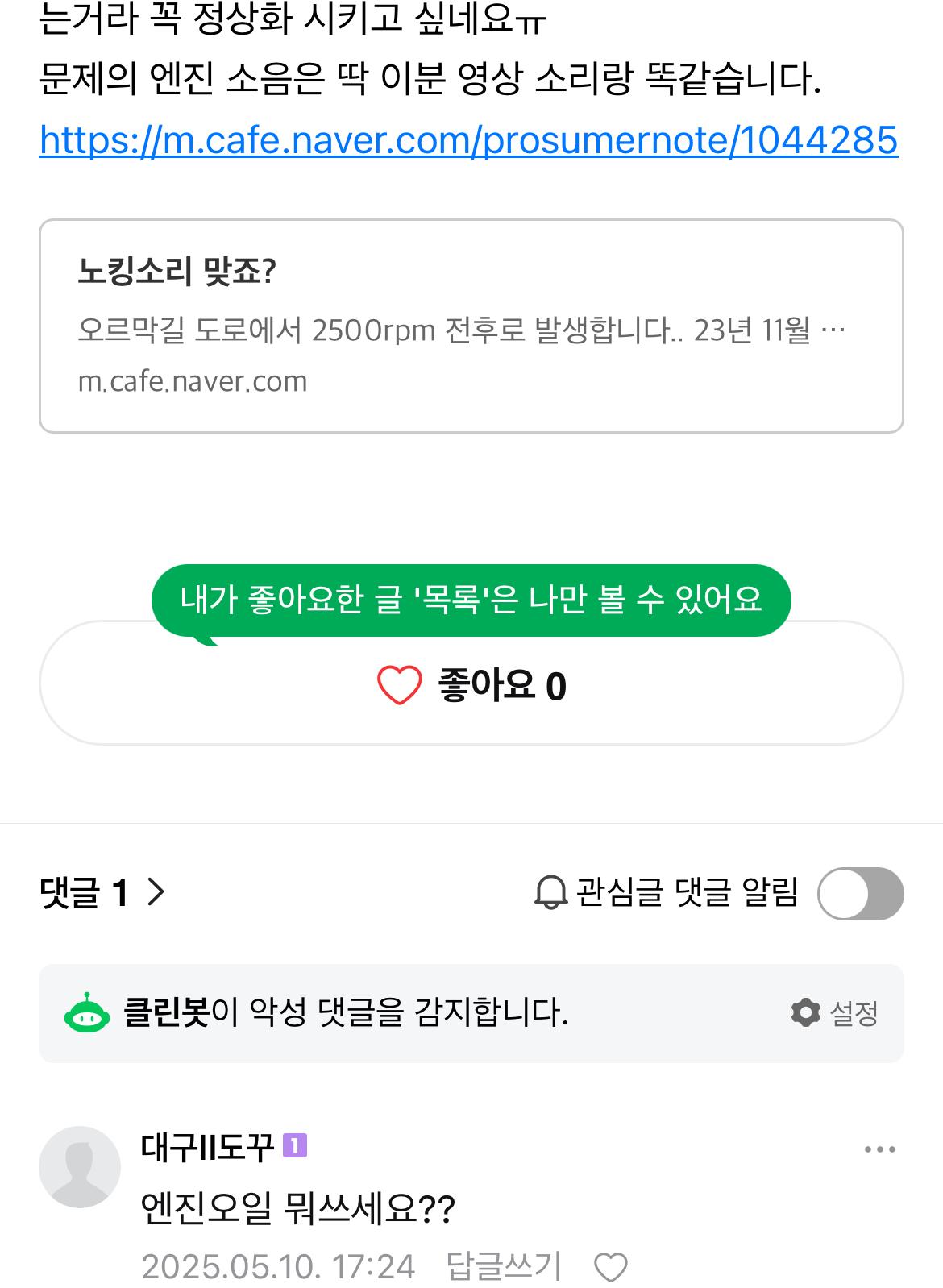This screenshot has height=1288, width=943.
Task: Dismiss the green 내가 좋아요한 글 tooltip
Action: 471,600
